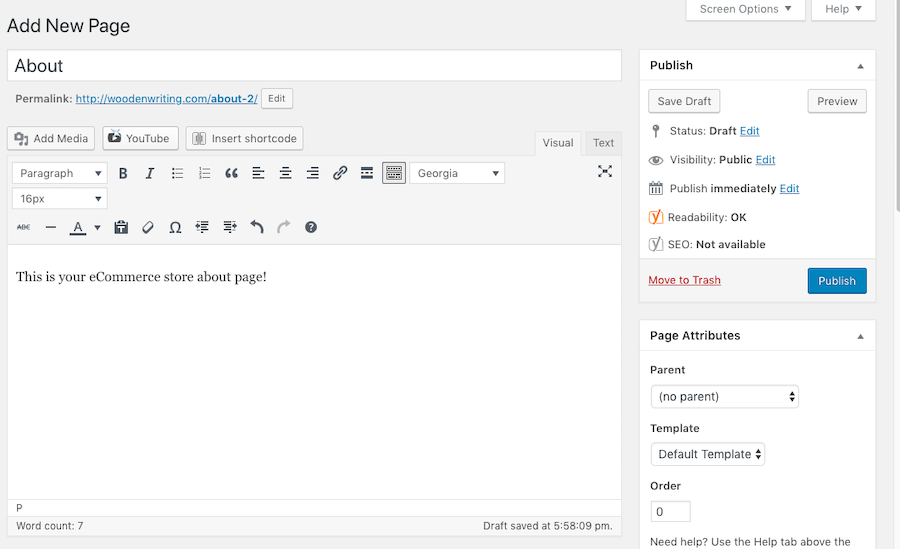Screen dimensions: 900x549
Task: Toggle bold formatting in editor toolbar
Action: tap(123, 173)
